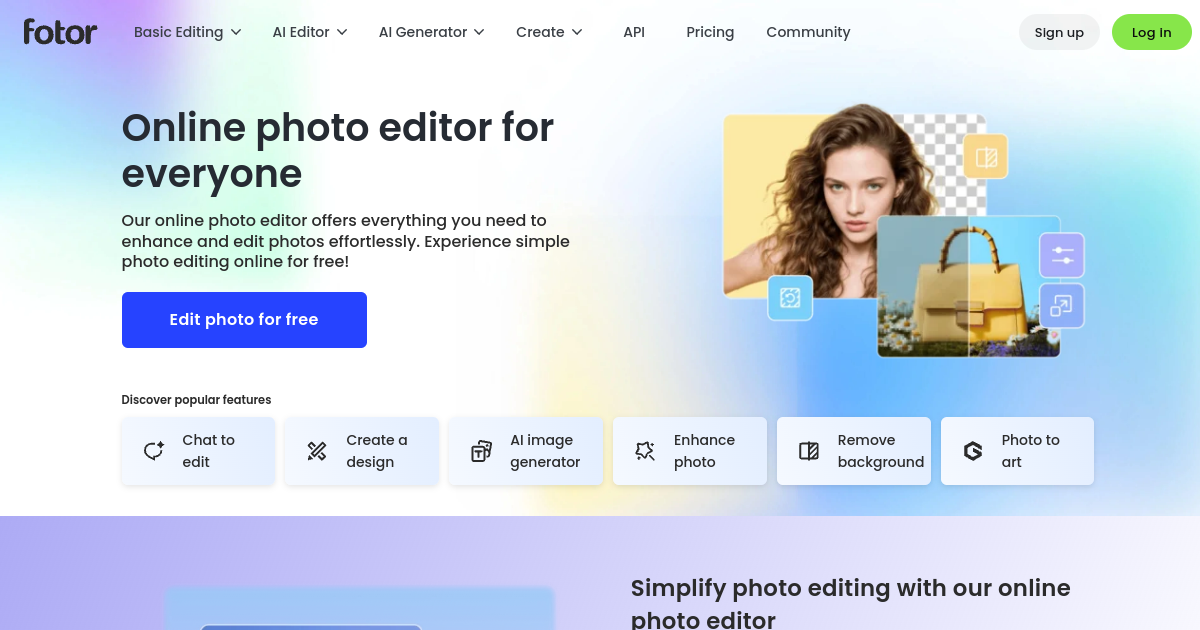
Task: Click the green Log In button
Action: tap(1152, 32)
